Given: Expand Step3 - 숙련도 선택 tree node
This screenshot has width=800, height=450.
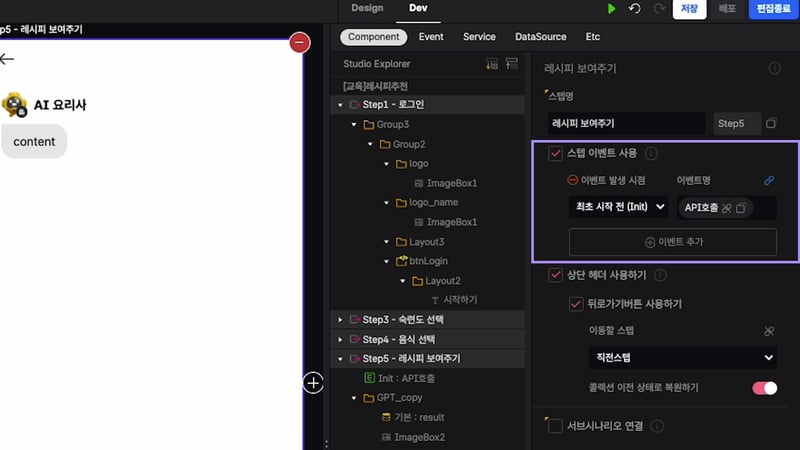Looking at the screenshot, I should coord(340,320).
